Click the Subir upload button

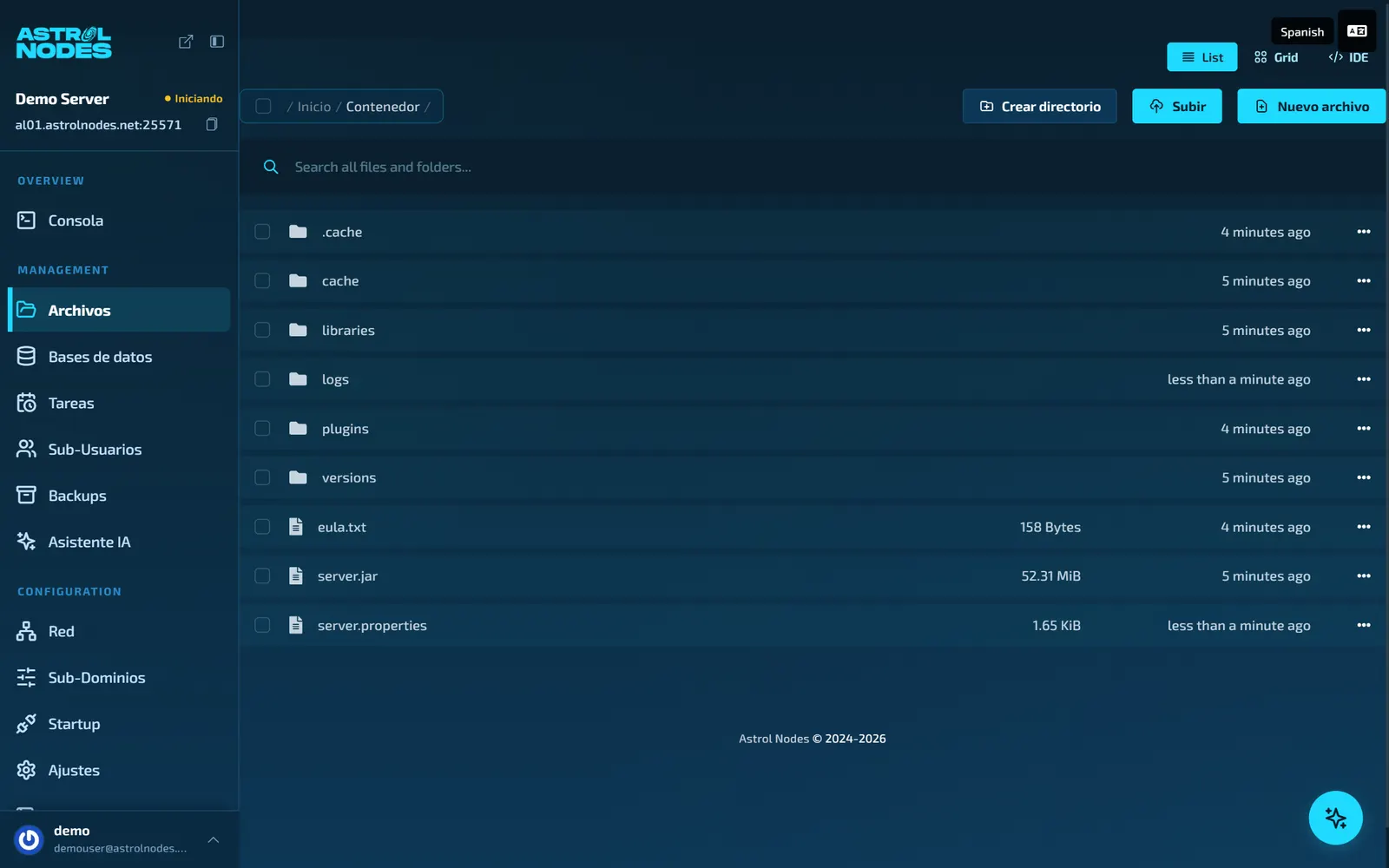(x=1176, y=106)
